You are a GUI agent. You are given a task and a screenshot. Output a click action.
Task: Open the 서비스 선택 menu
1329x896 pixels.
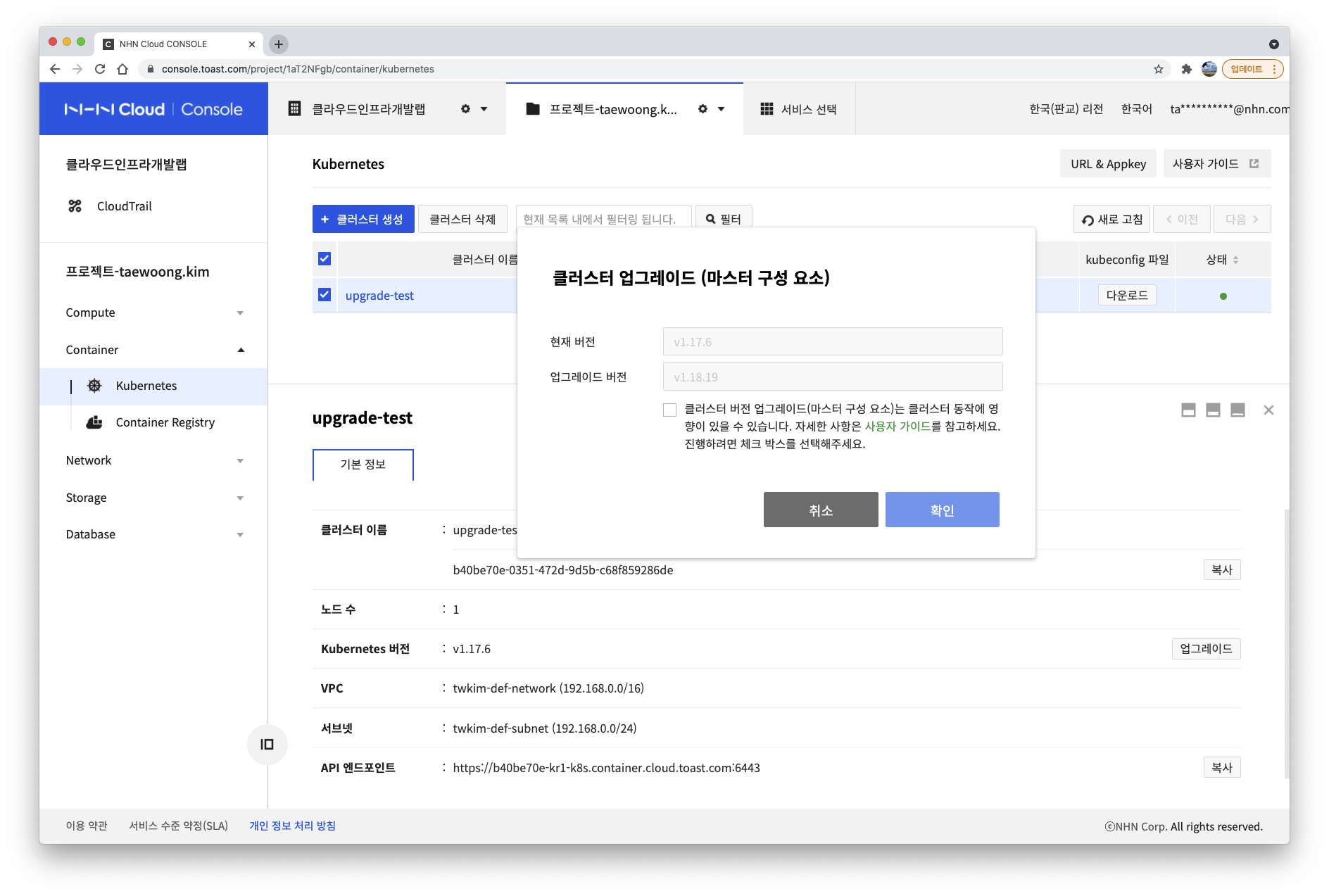click(799, 109)
